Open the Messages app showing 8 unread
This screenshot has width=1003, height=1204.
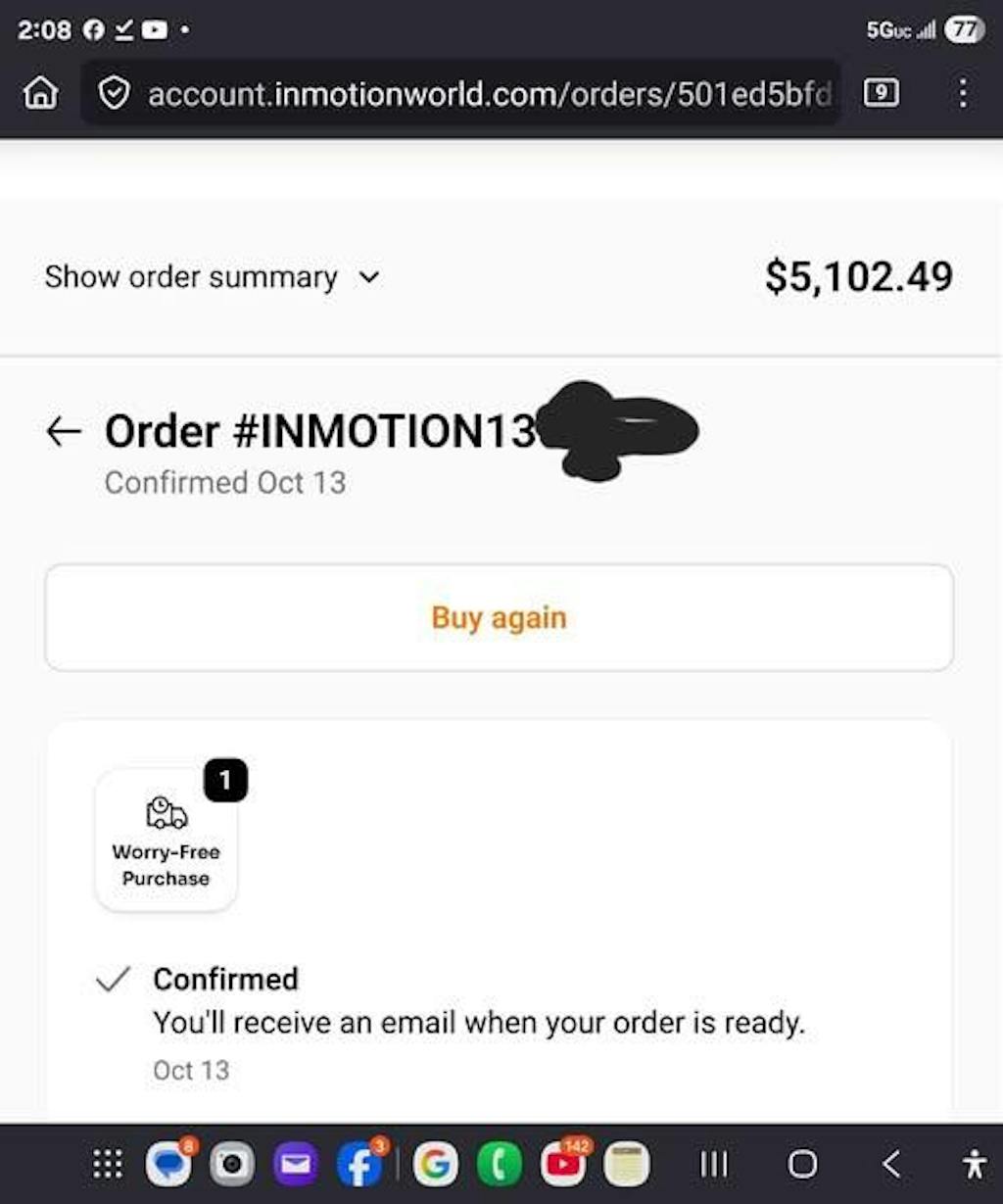[x=167, y=1164]
